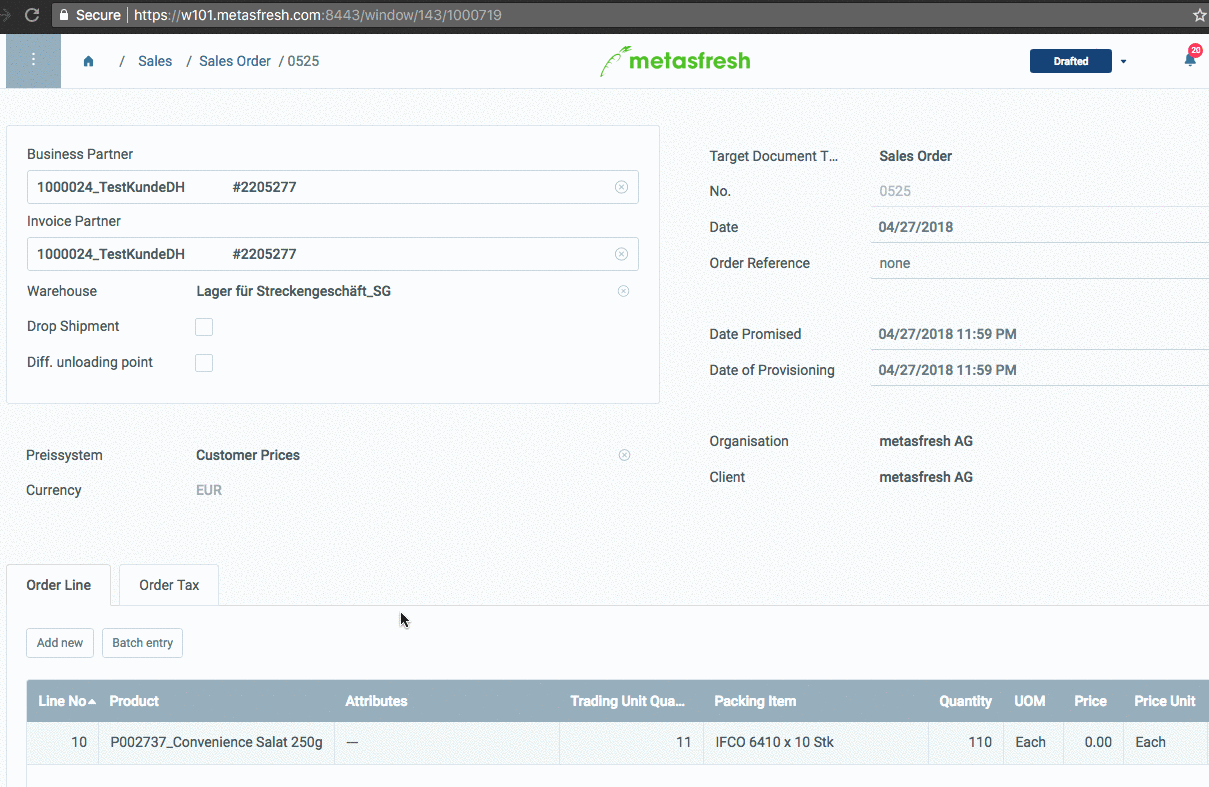This screenshot has height=787, width=1209.
Task: Enable the Drop Shipment checkbox
Action: coord(204,326)
